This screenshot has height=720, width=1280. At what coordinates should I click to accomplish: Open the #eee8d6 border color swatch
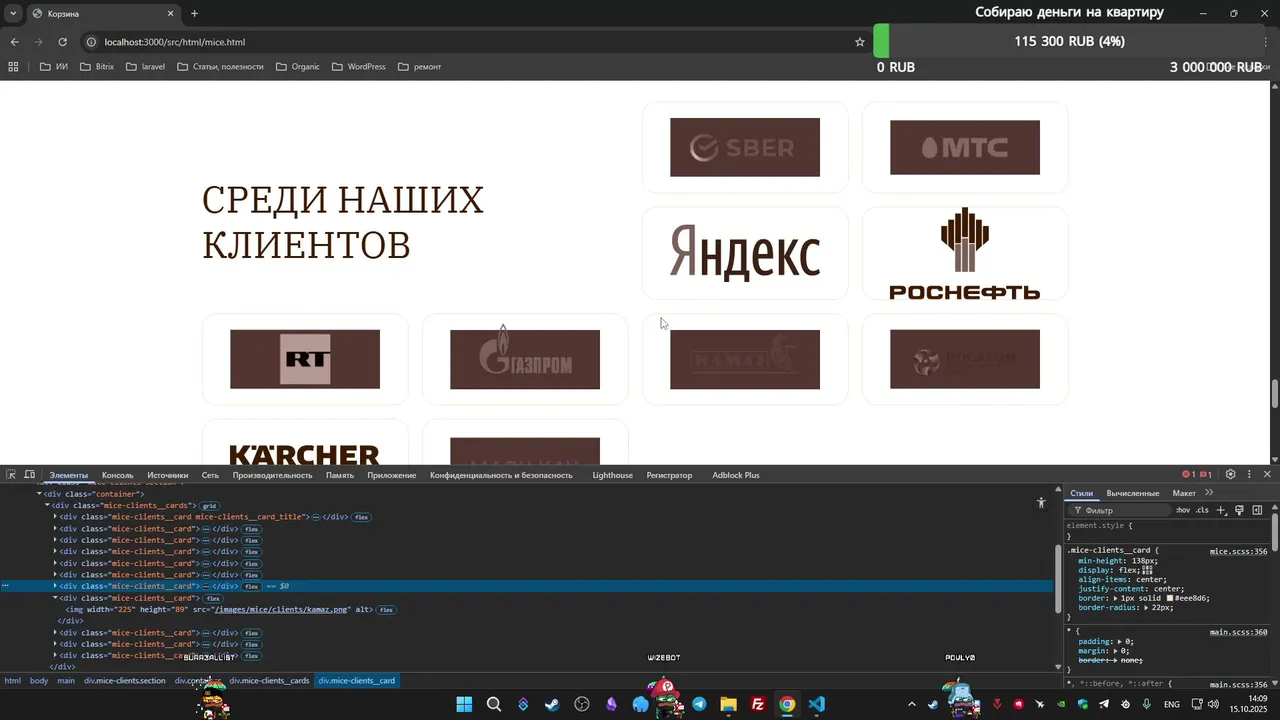tap(1171, 598)
